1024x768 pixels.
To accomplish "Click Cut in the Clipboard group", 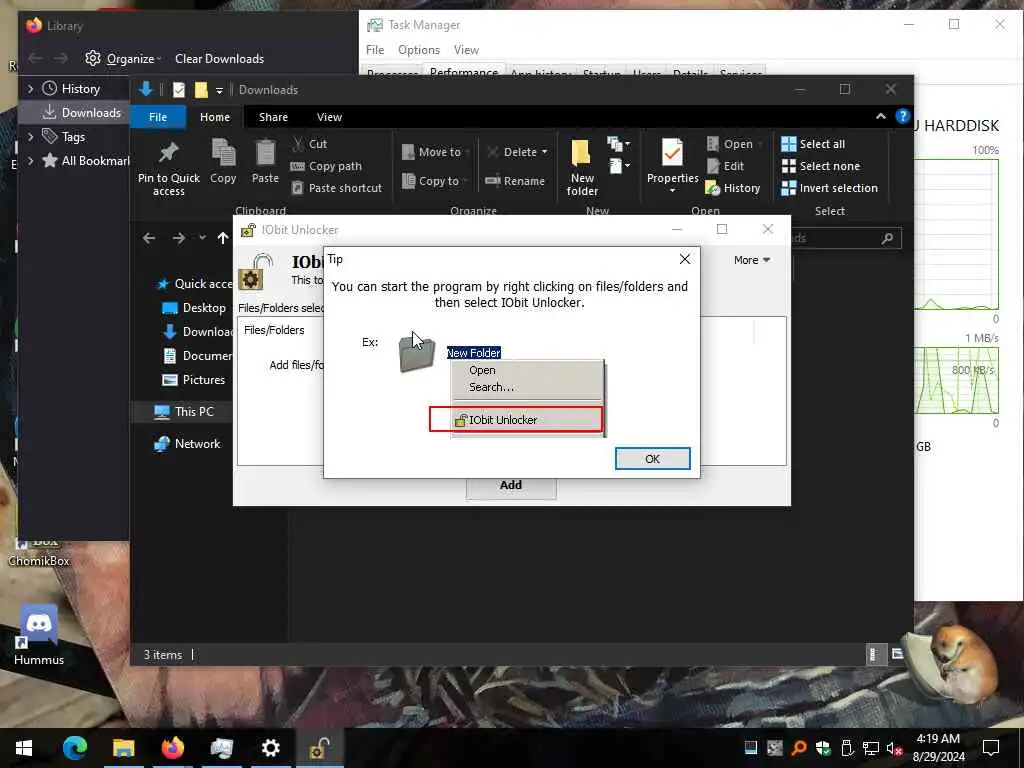I will click(310, 144).
